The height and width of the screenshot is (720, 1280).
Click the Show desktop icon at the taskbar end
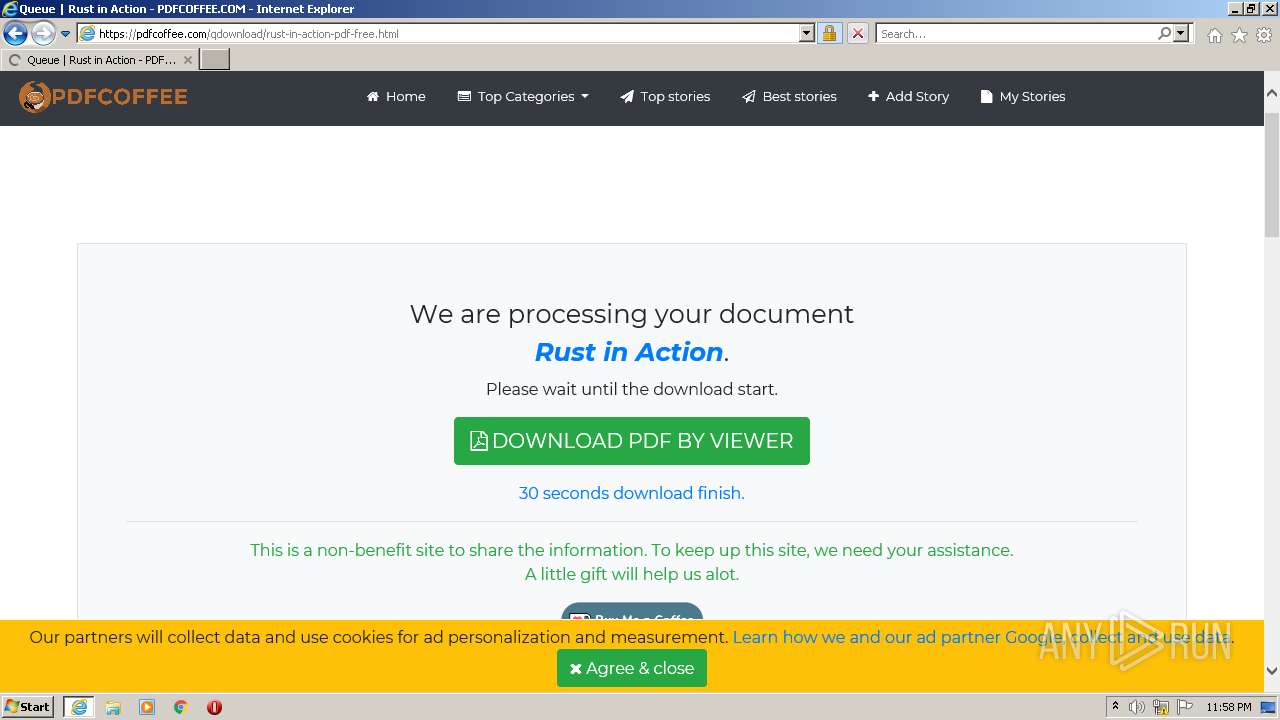pos(1270,707)
